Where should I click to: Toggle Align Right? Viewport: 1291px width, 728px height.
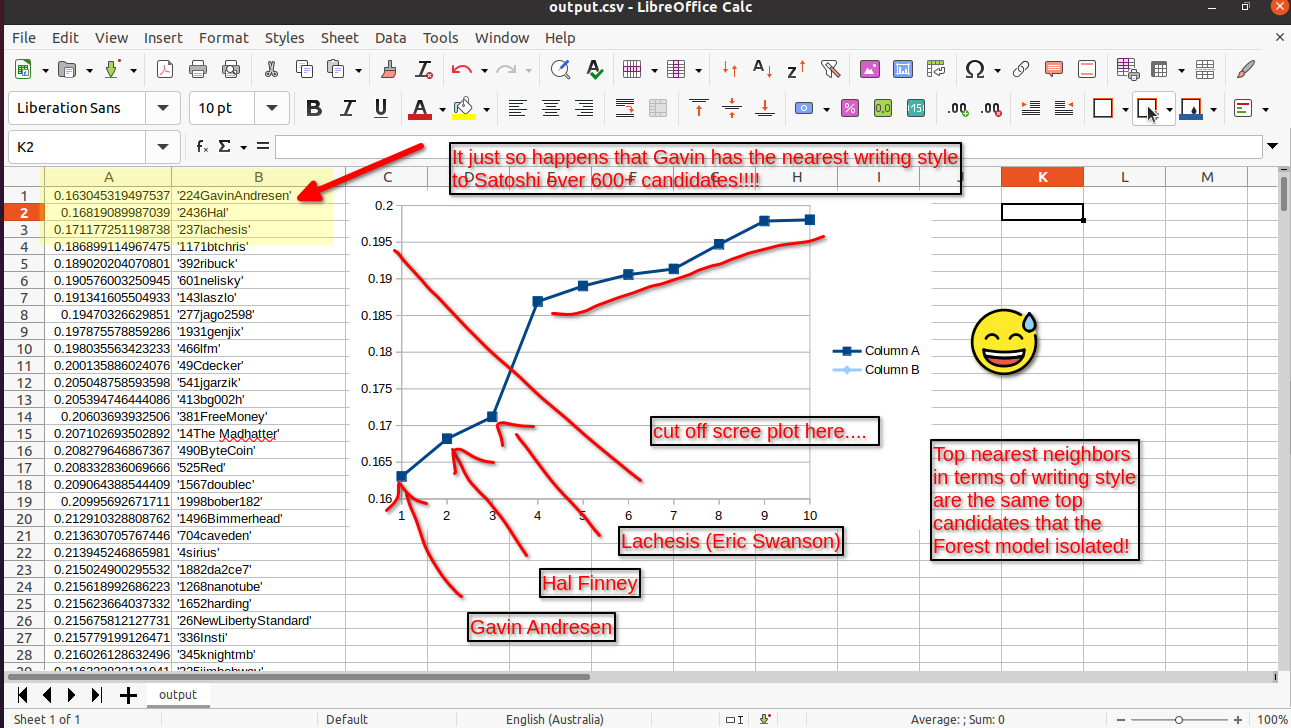[584, 108]
